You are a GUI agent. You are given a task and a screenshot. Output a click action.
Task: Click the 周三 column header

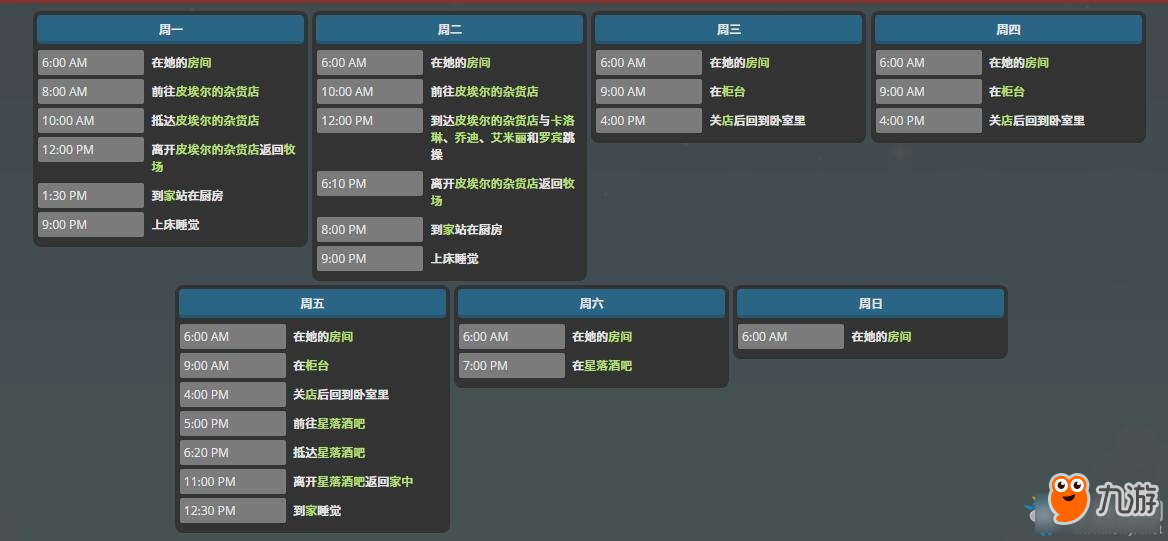tap(728, 30)
